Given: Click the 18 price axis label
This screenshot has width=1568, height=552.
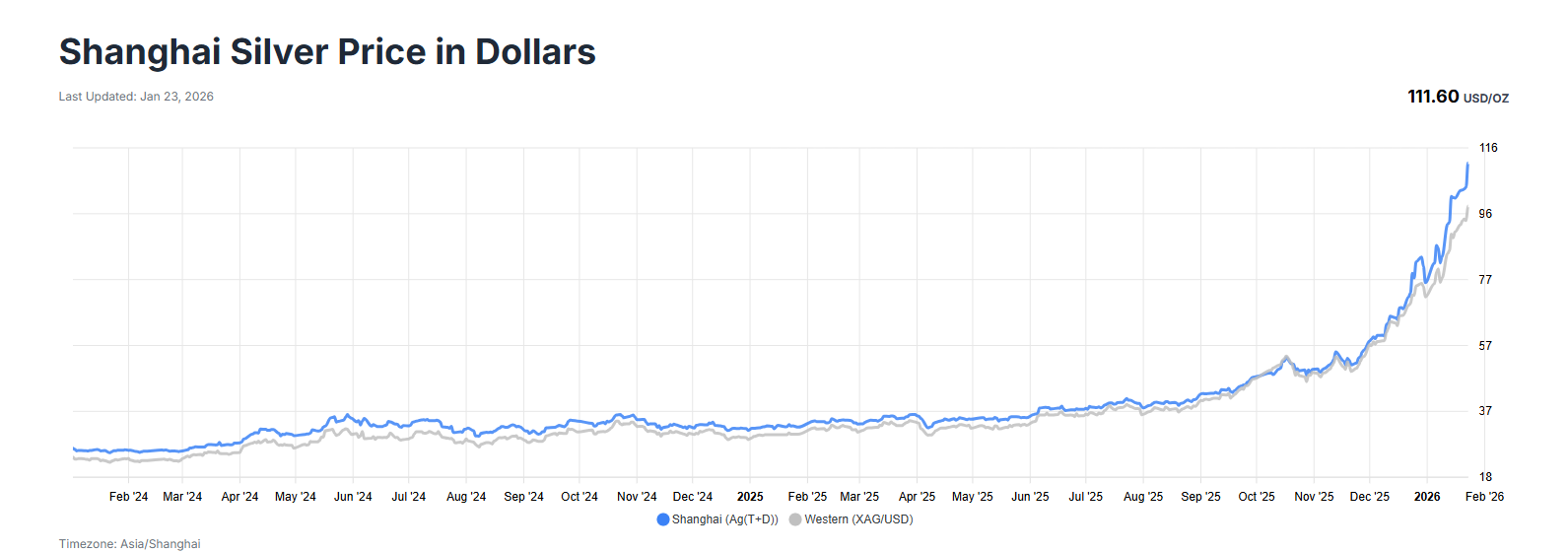Looking at the screenshot, I should click(x=1485, y=477).
